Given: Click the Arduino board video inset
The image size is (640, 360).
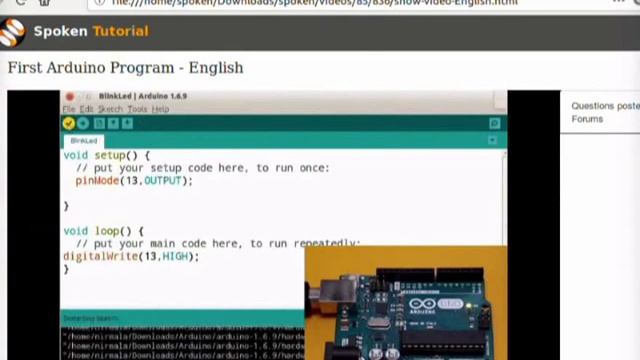Looking at the screenshot, I should (x=406, y=303).
